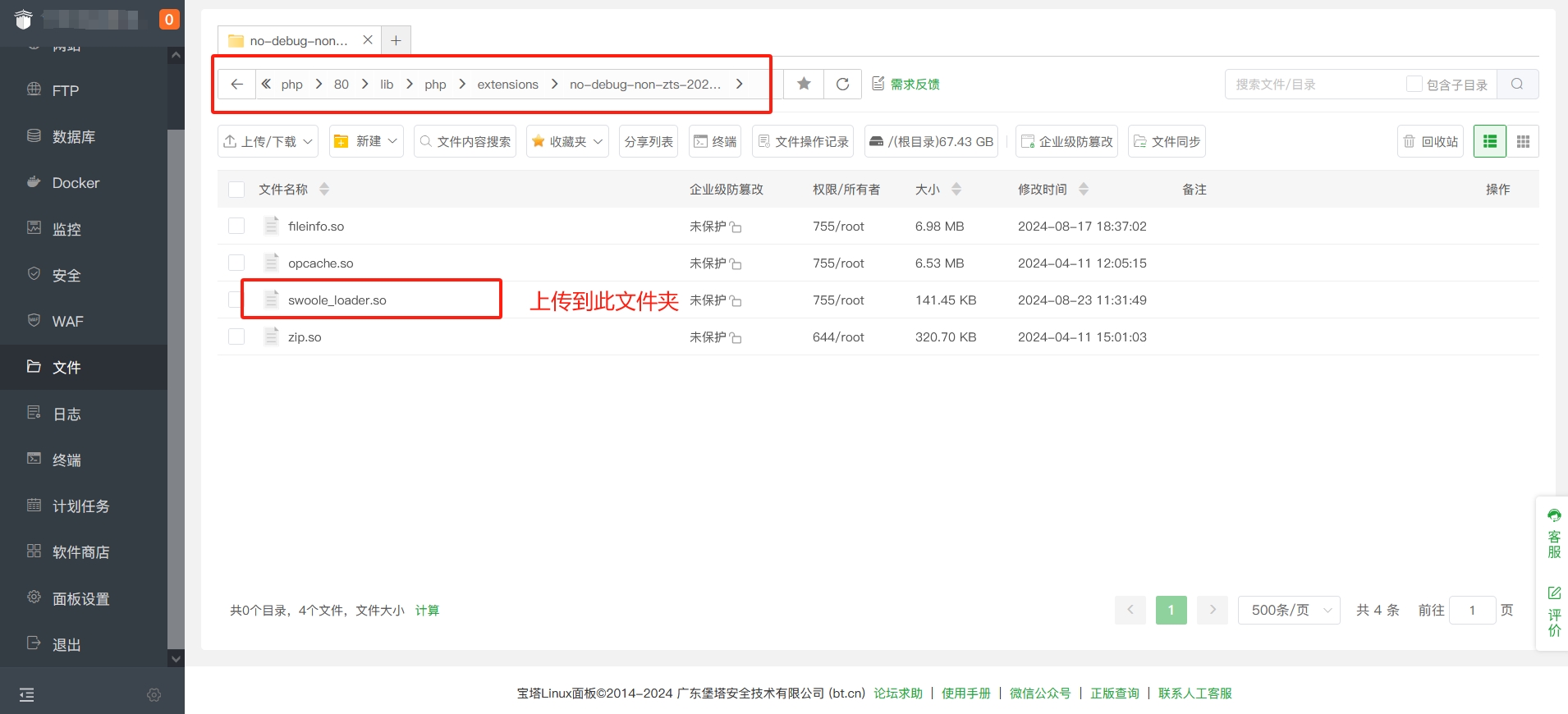Open the 文件操作记录 button
This screenshot has width=1568, height=714.
pyautogui.click(x=803, y=141)
